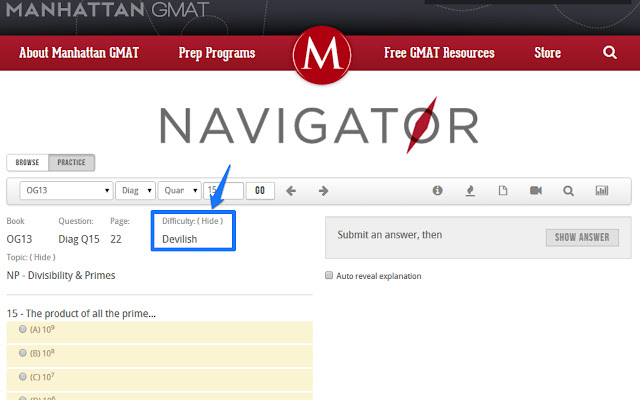The image size is (640, 400).
Task: Go to next question with right arrow
Action: coord(323,191)
